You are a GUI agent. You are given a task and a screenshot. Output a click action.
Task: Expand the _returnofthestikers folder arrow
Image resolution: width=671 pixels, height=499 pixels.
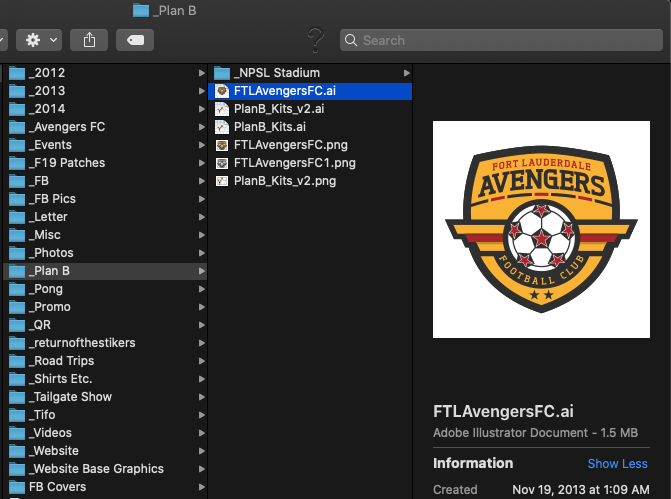pos(202,343)
